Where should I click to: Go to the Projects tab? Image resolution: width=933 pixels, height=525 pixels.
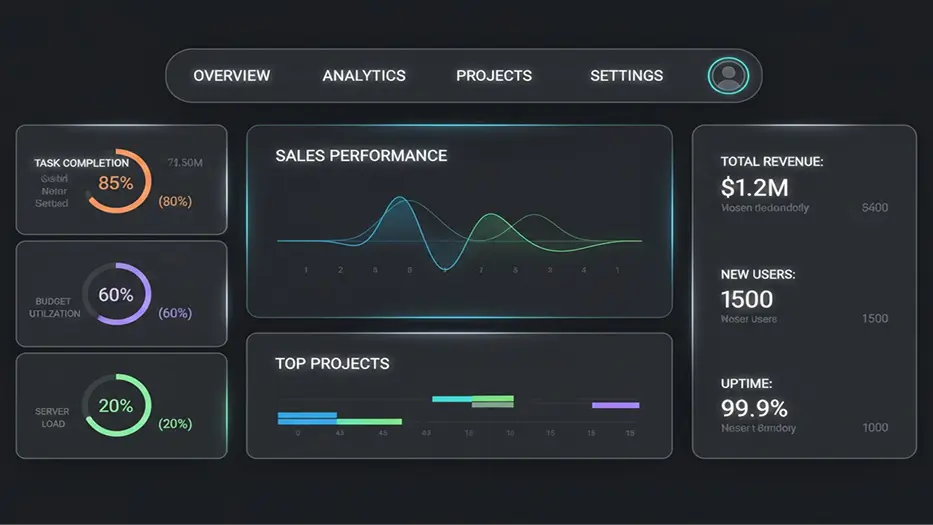(494, 76)
